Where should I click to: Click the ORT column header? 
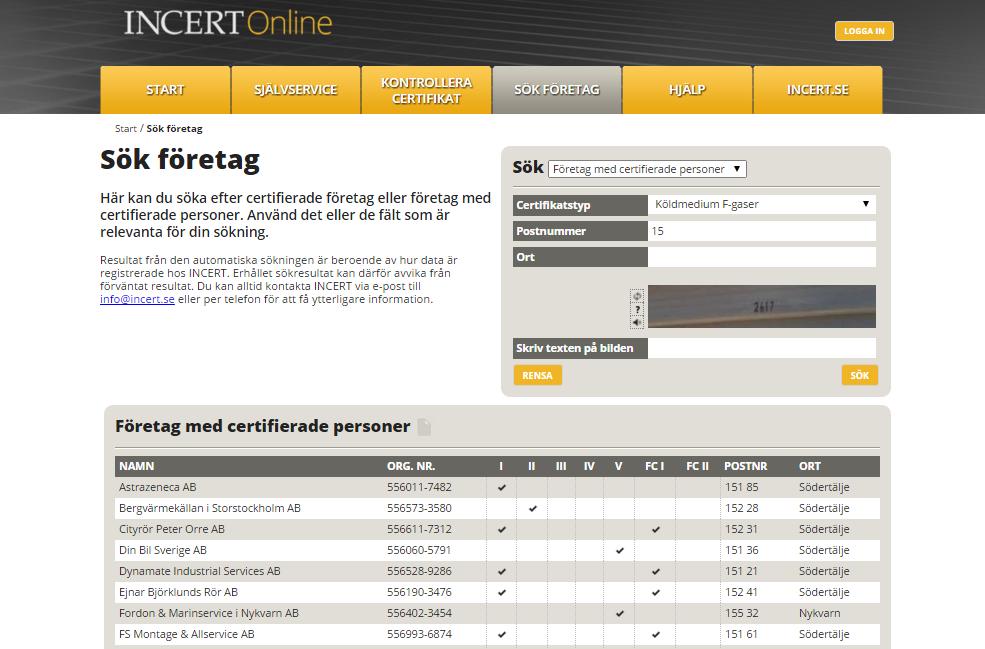[810, 466]
